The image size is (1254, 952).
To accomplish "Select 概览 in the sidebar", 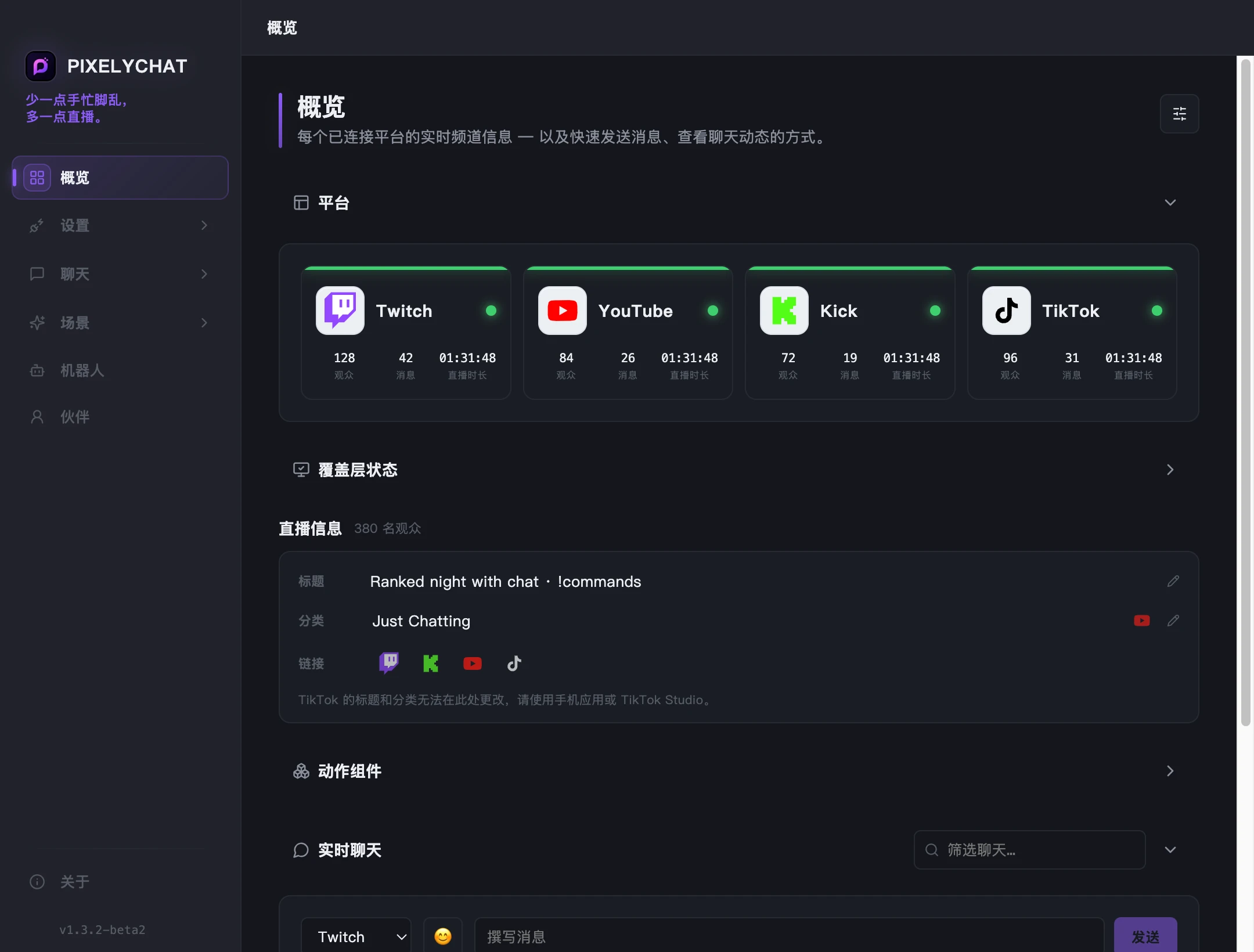I will click(x=120, y=178).
